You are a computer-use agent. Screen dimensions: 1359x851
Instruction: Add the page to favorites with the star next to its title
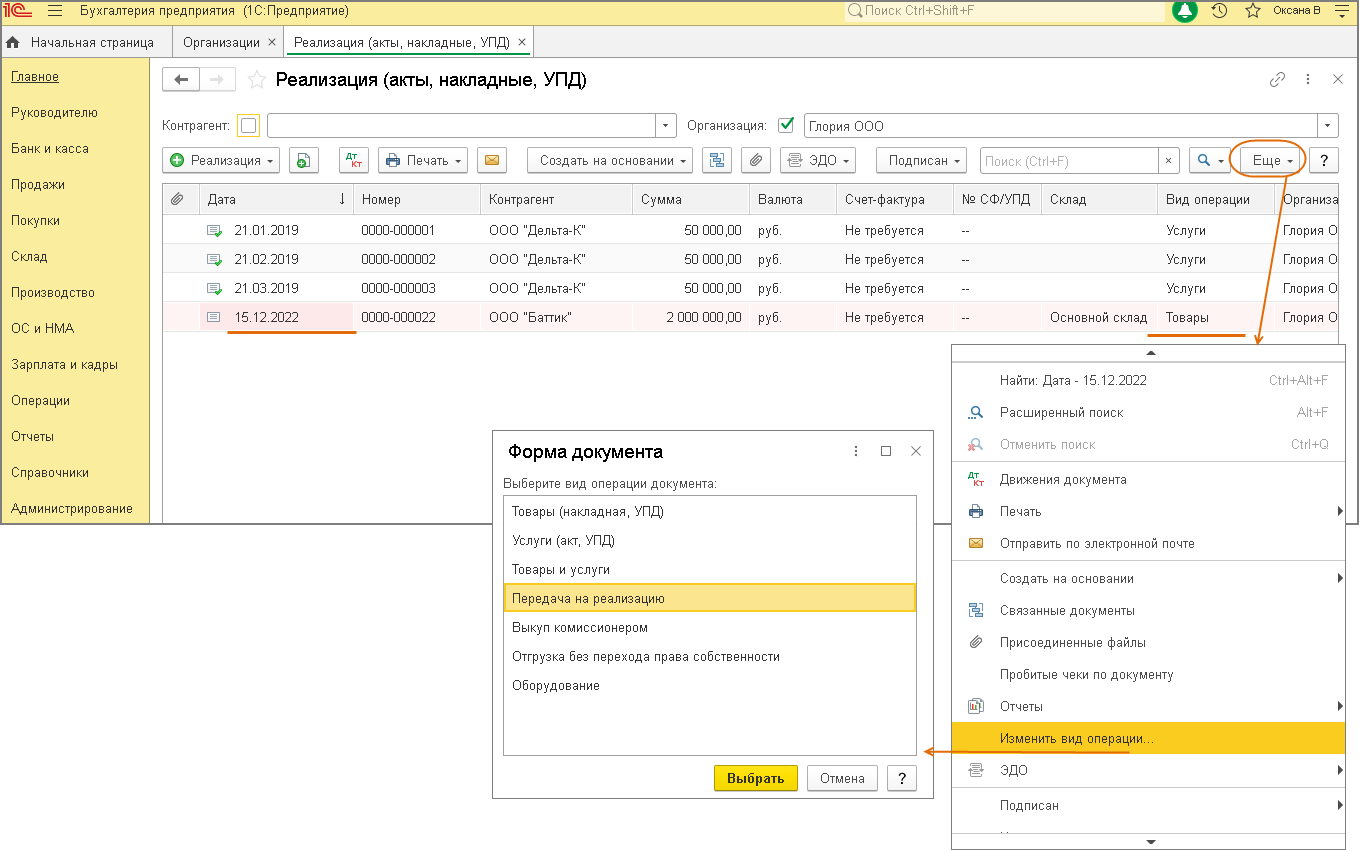tap(257, 80)
